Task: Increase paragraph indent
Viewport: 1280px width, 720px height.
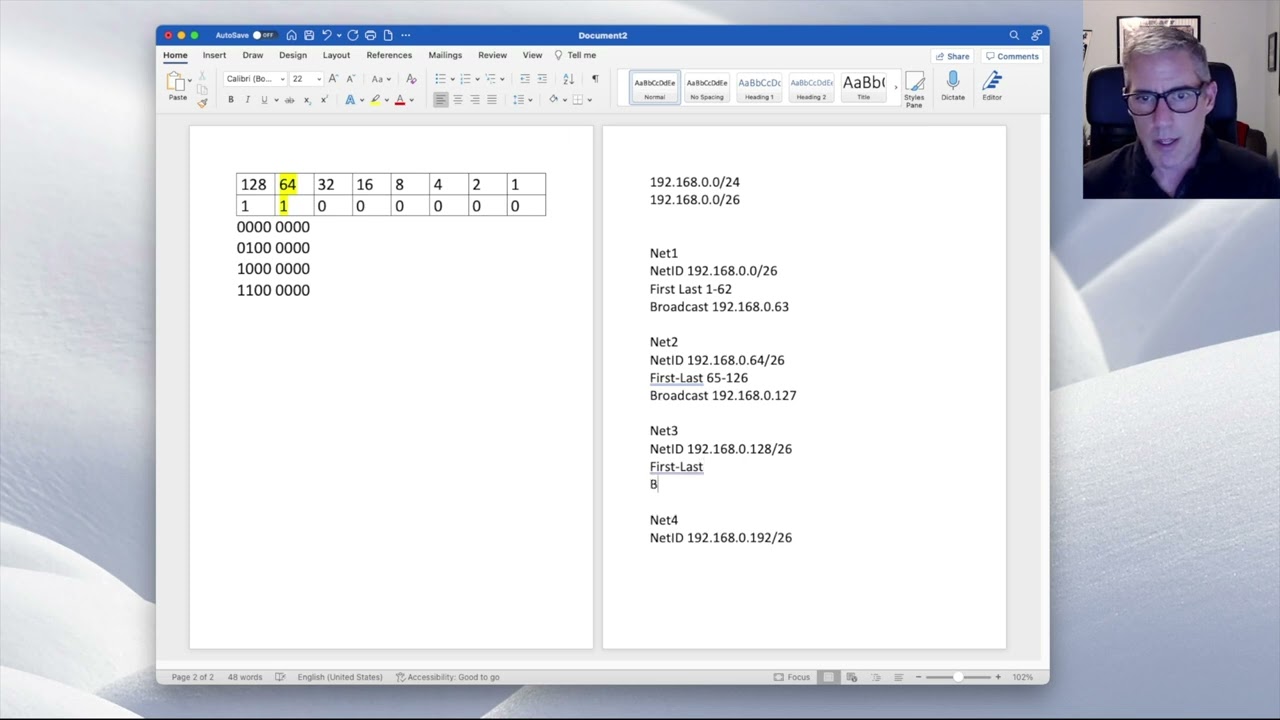Action: [x=542, y=79]
